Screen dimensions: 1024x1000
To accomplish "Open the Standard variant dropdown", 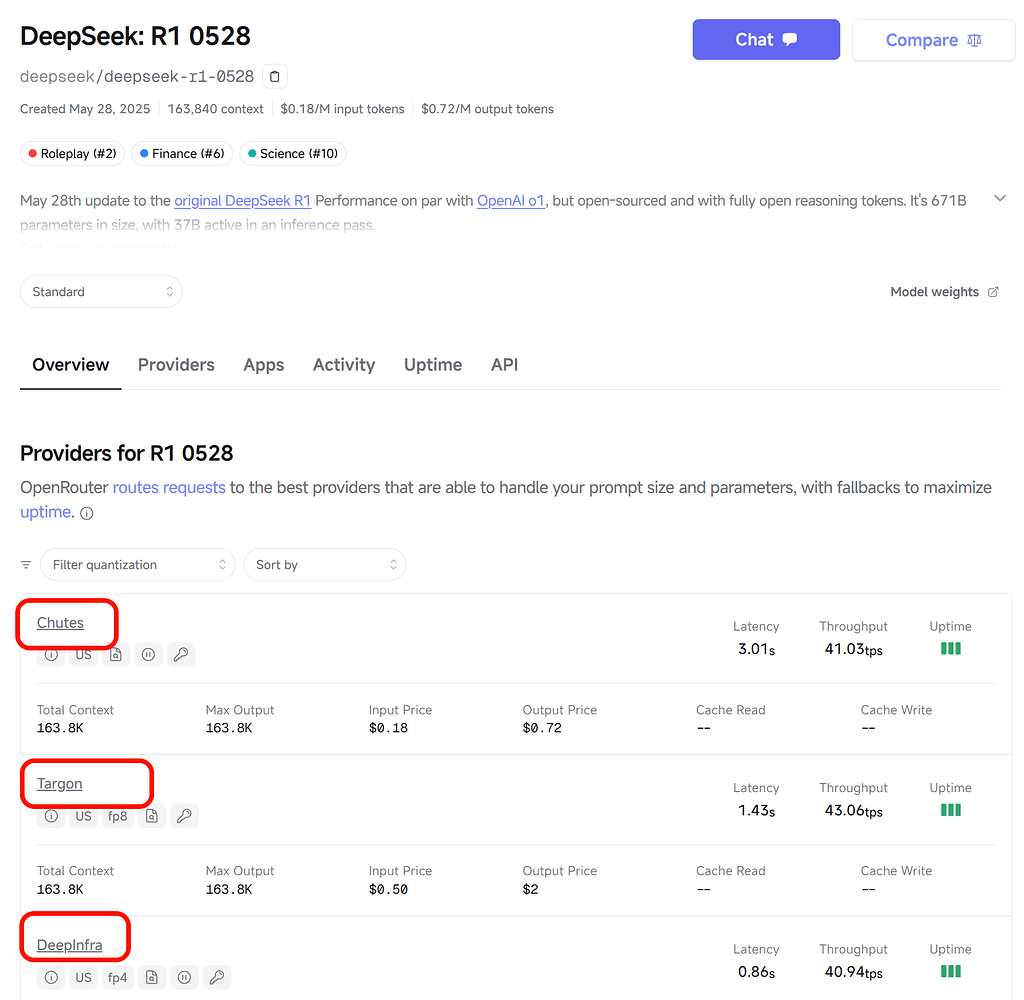I will [x=101, y=291].
